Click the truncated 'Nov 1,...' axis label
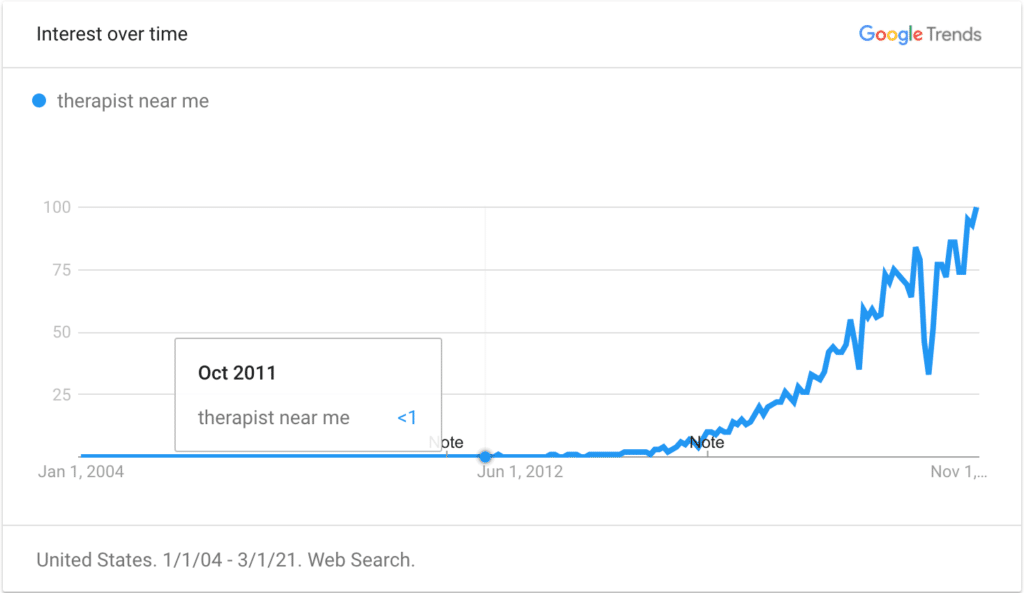 point(958,472)
